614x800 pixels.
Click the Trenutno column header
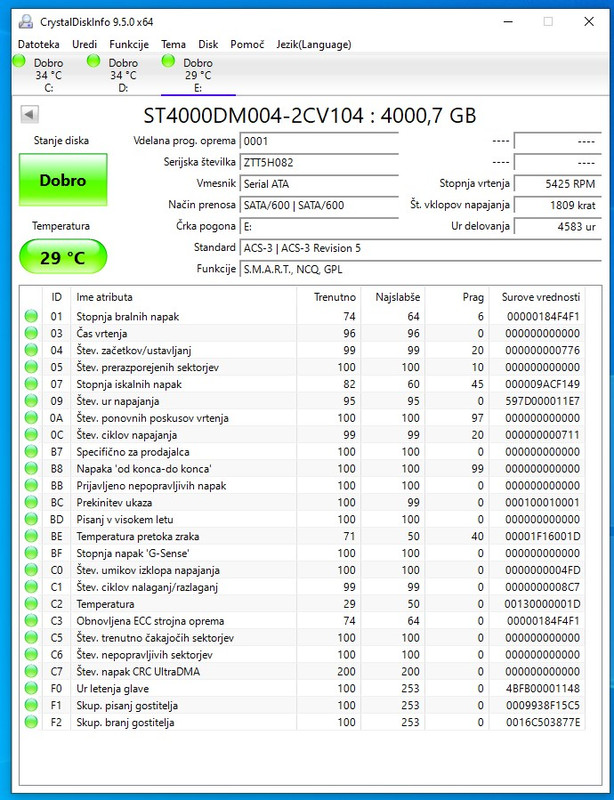point(329,297)
